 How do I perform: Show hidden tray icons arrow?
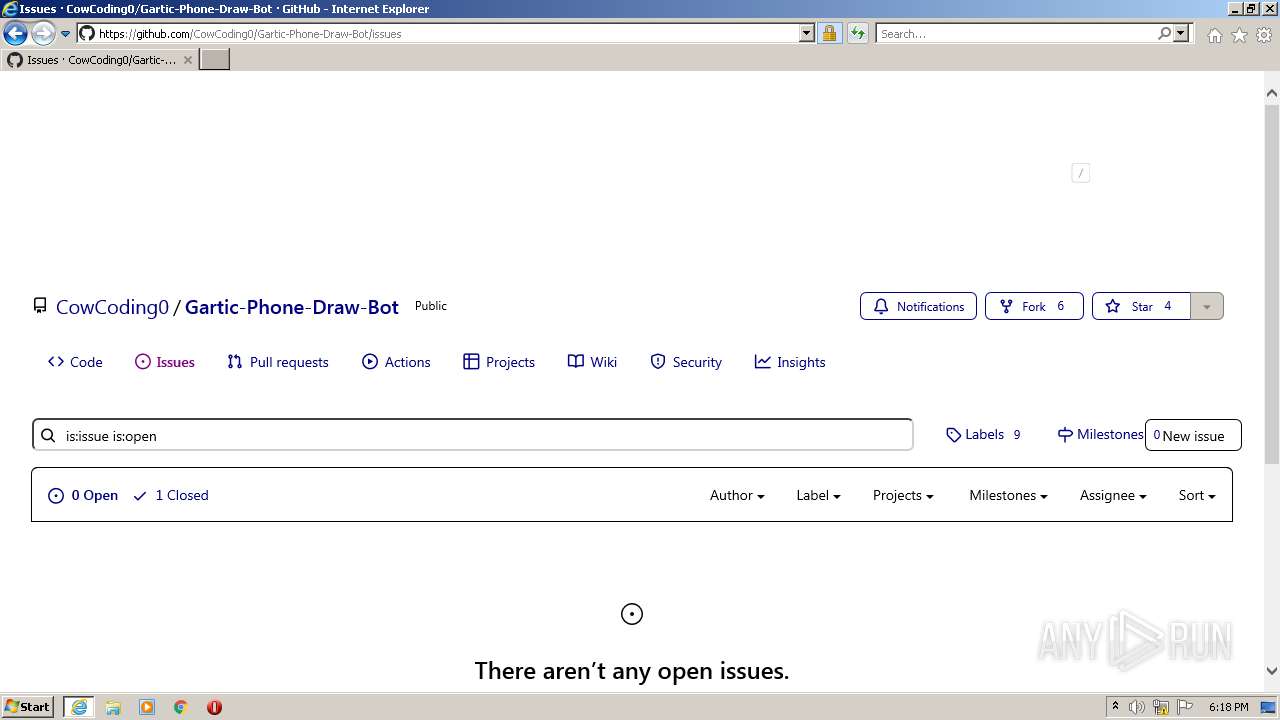[x=1115, y=707]
